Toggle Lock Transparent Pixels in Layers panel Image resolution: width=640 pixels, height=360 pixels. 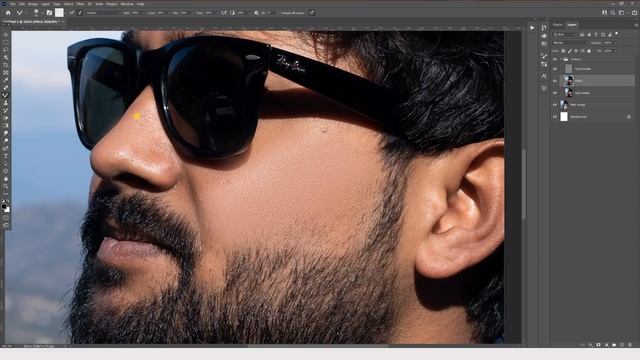click(563, 51)
